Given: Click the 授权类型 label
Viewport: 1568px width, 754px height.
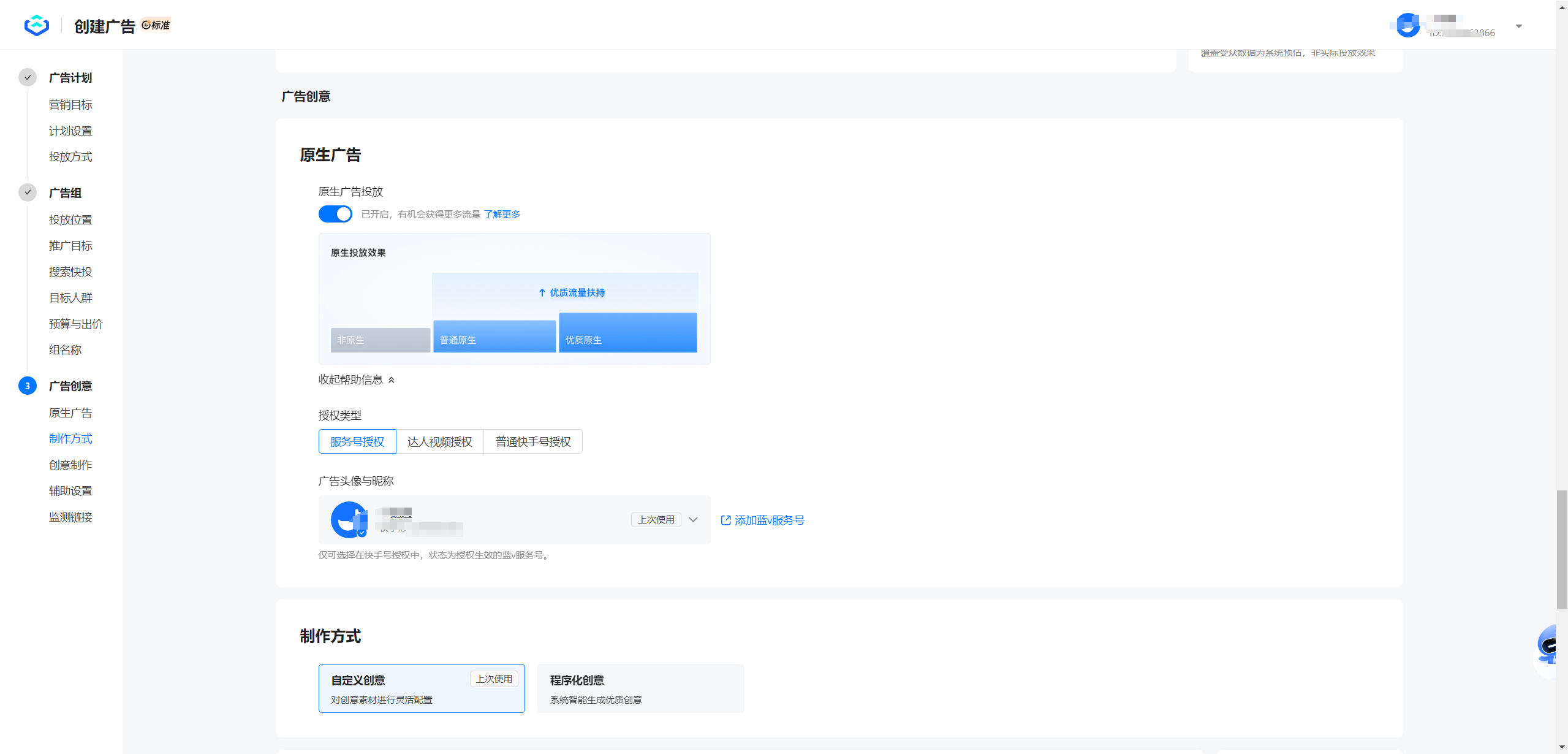Looking at the screenshot, I should pos(340,416).
